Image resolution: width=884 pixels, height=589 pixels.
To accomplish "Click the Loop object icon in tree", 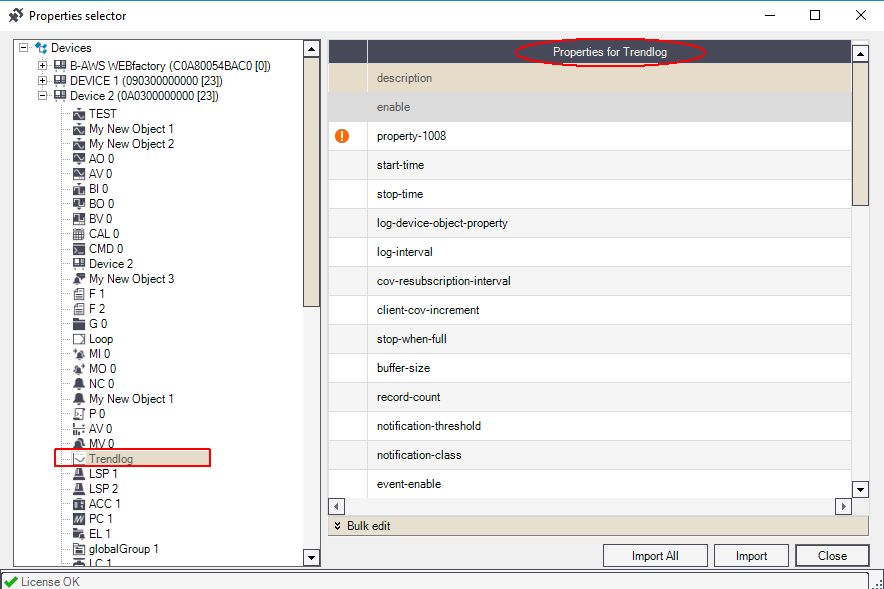I will pos(79,339).
